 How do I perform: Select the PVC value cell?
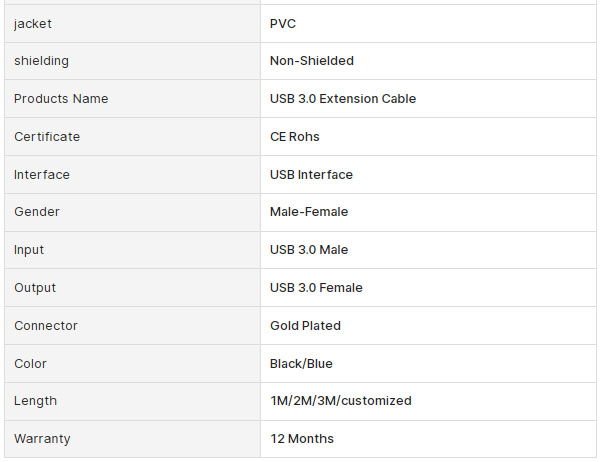click(428, 23)
